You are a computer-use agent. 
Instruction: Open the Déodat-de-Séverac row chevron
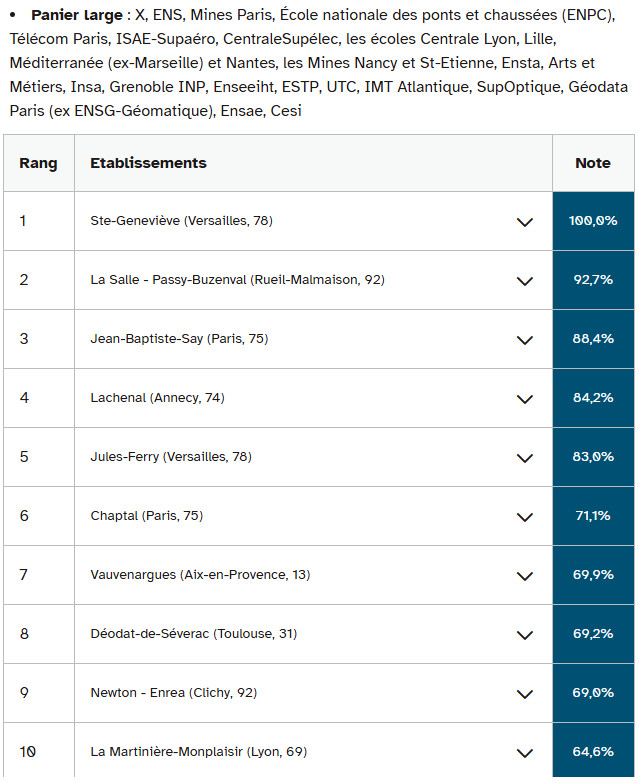pos(524,634)
